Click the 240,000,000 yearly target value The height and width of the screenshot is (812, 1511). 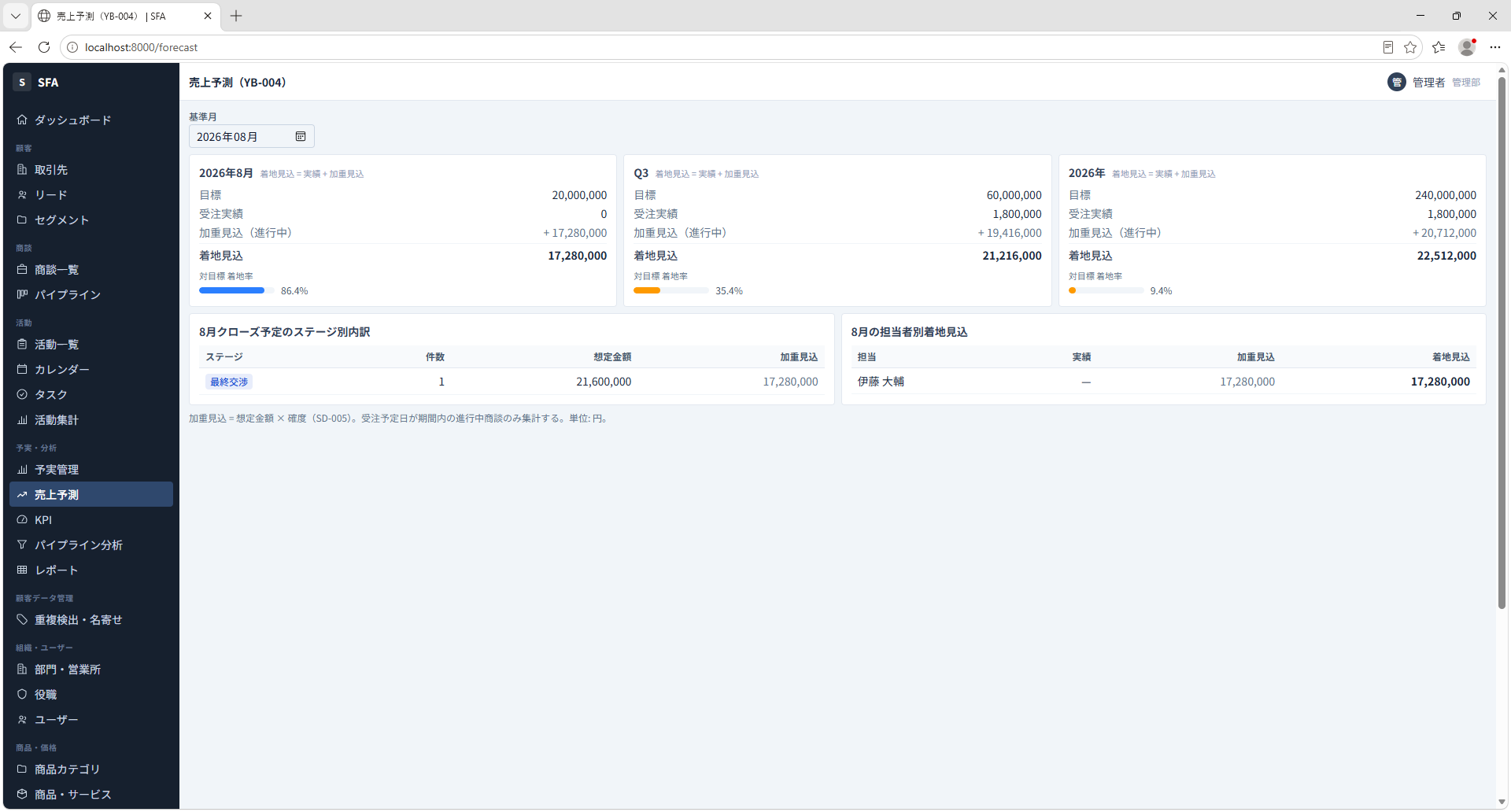[x=1446, y=195]
